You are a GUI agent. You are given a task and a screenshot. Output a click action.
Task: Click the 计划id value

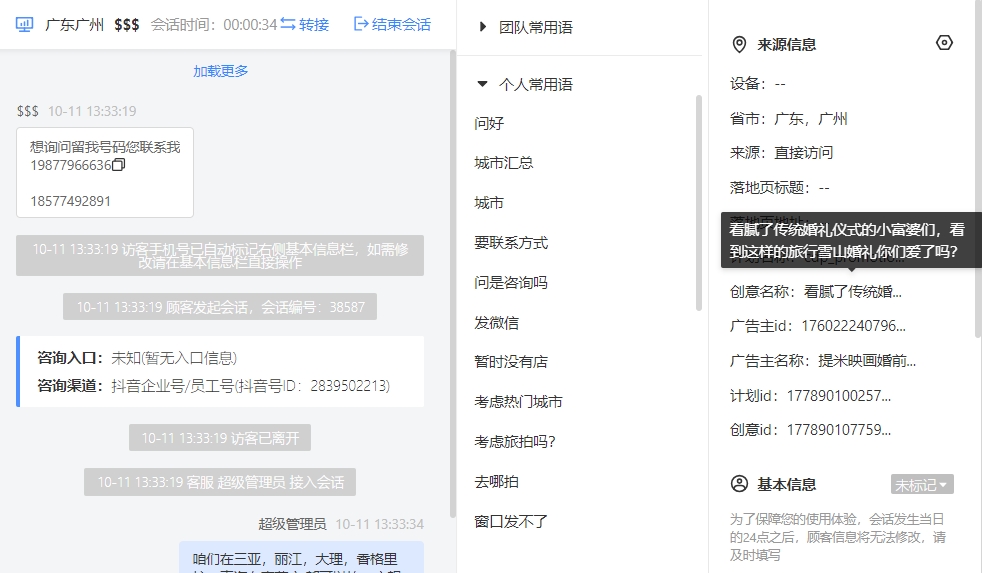[839, 396]
